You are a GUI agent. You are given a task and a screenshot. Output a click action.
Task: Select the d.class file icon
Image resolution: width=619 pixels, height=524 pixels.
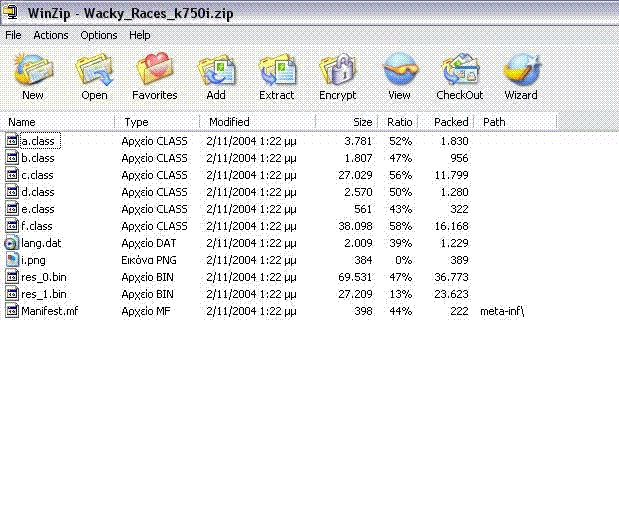[12, 192]
